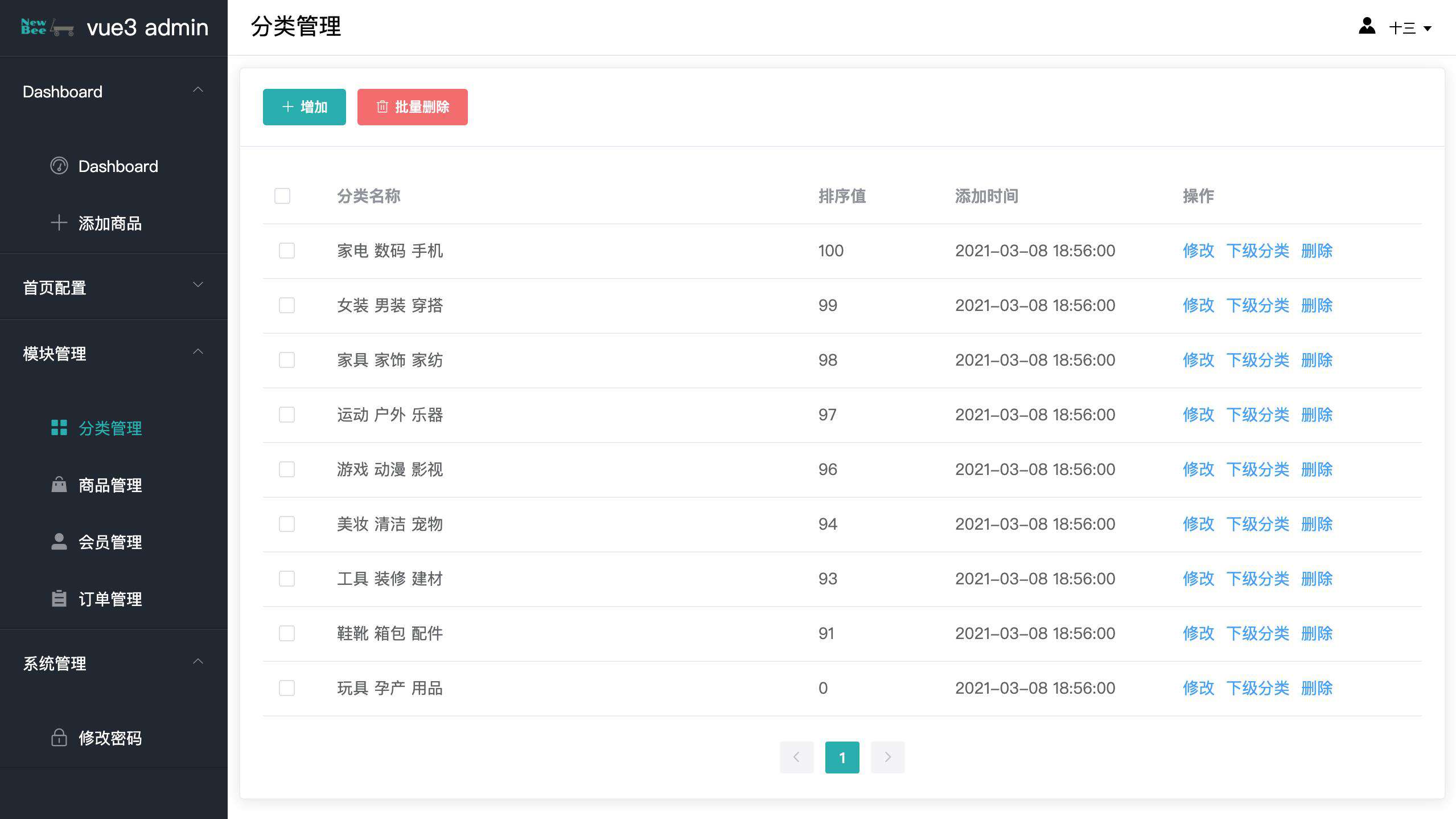Click the trash icon in 批量删除 button
This screenshot has width=1456, height=819.
[382, 107]
